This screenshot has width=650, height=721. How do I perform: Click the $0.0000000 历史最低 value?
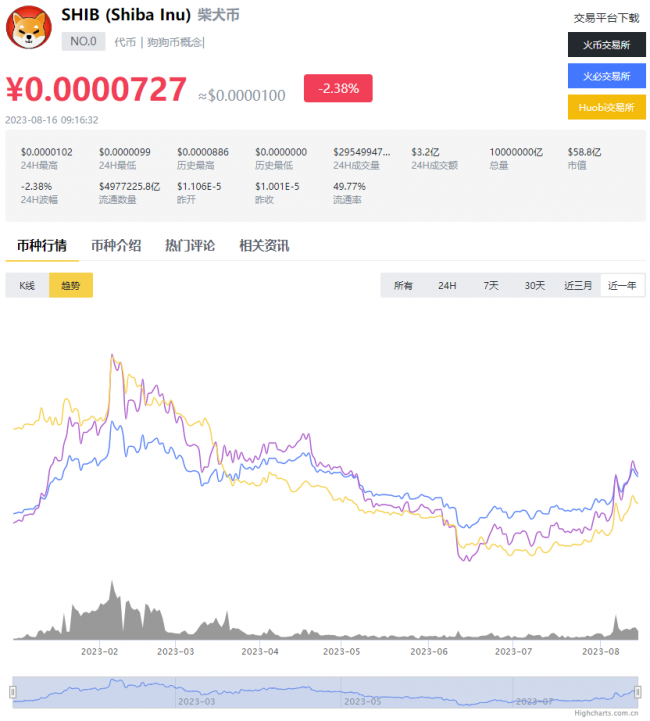281,152
